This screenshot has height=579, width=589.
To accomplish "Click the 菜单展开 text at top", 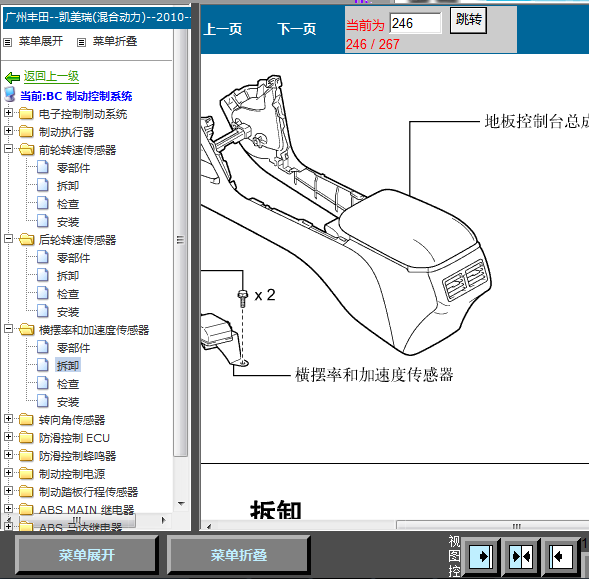I will (41, 41).
